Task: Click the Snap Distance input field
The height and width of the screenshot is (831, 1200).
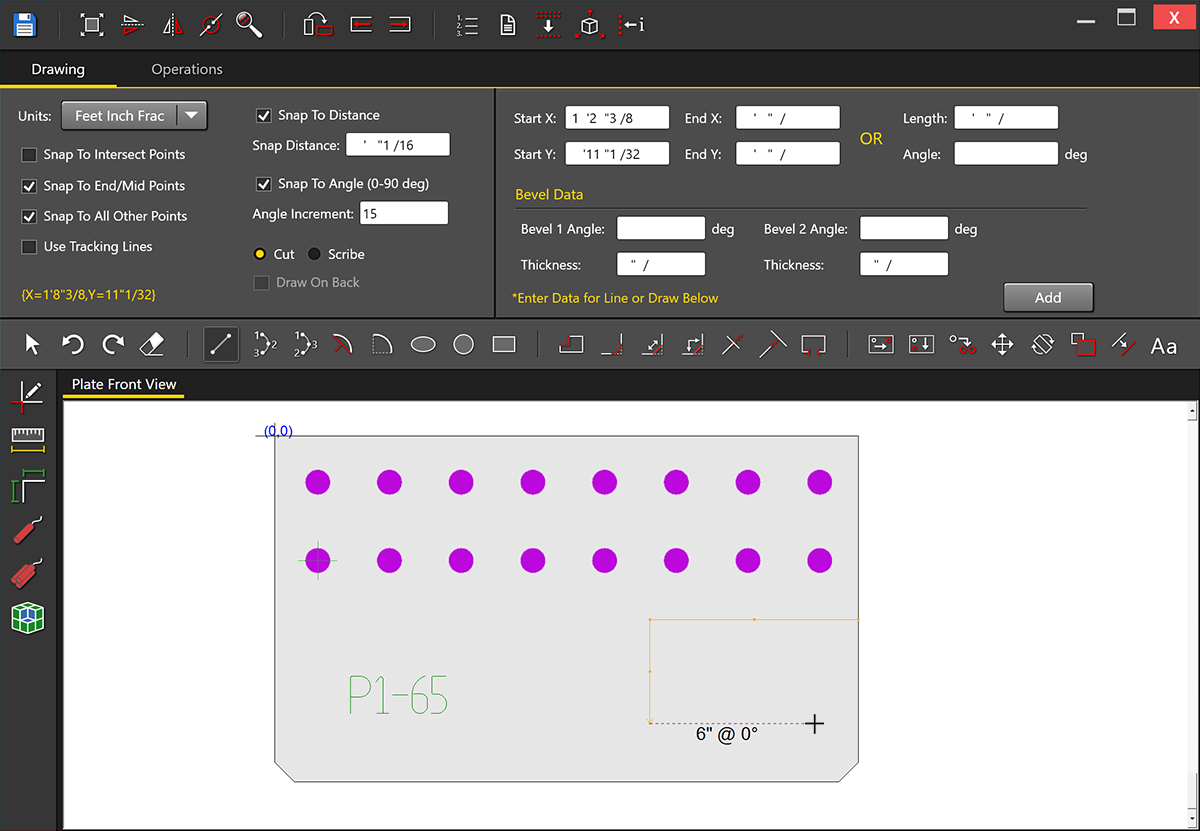Action: point(398,145)
